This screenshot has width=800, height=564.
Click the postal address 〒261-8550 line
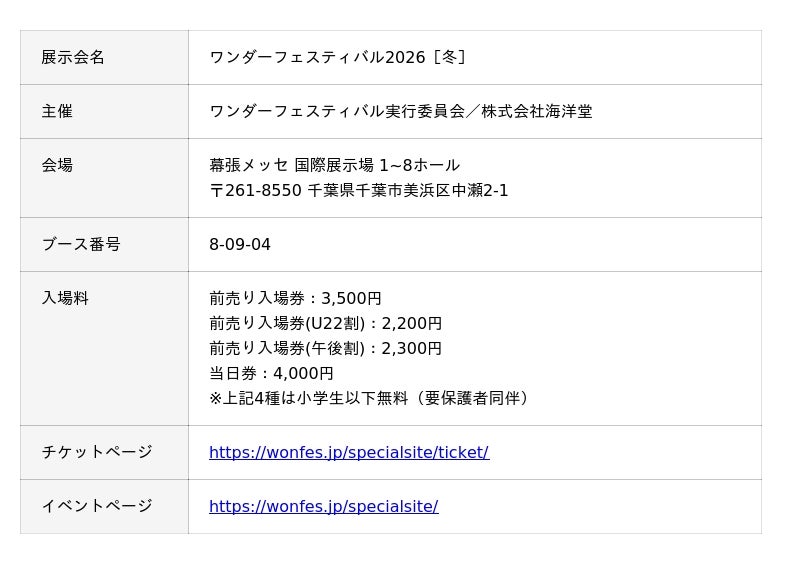[x=358, y=190]
